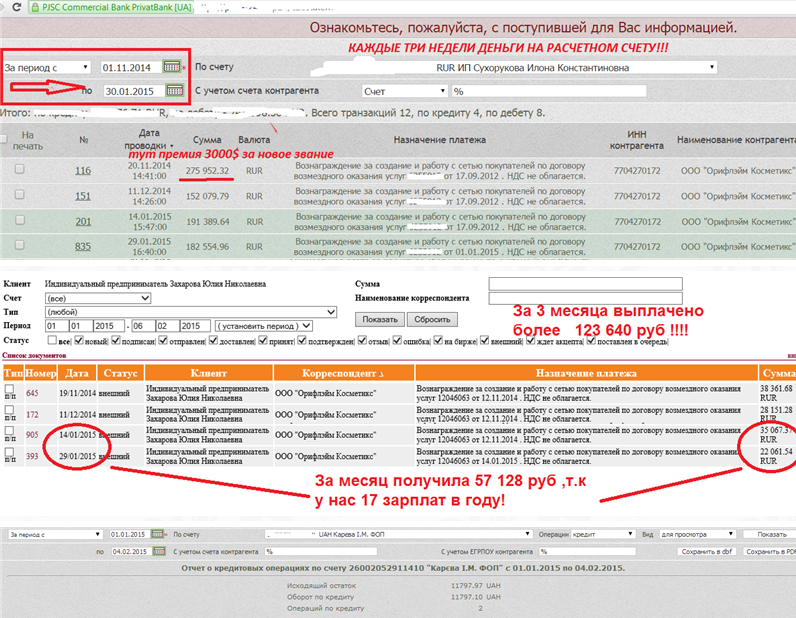The height and width of the screenshot is (618, 796).
Task: Uncheck 'поставлен в очередь' status checkbox
Action: click(591, 340)
